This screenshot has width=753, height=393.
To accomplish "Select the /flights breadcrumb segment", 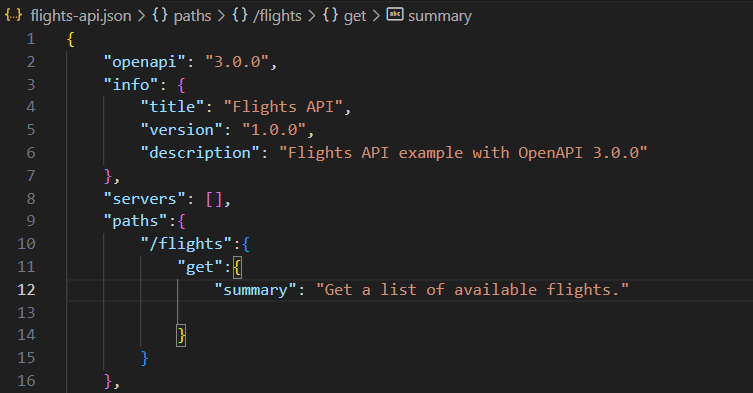I will pos(278,16).
